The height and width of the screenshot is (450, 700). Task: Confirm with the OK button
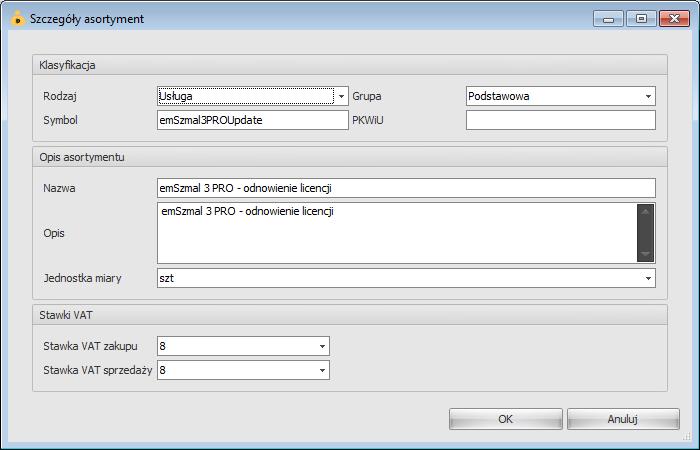[506, 419]
